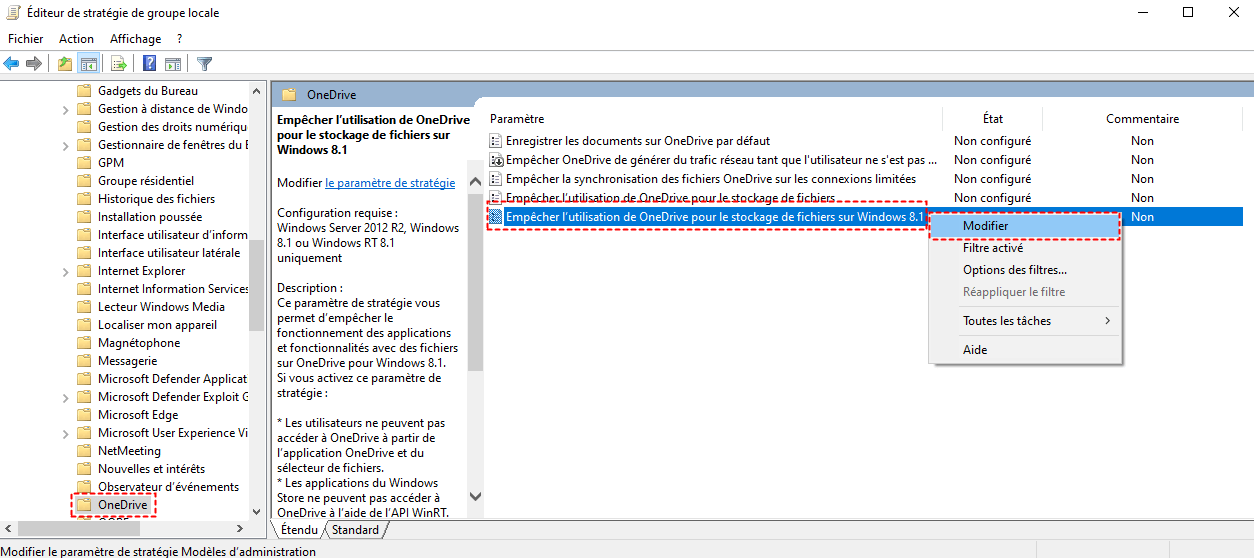Select 'Empêcher l'utilisation de OneDrive ... sur Windows 8.1' row
Image resolution: width=1254 pixels, height=558 pixels.
(x=865, y=217)
